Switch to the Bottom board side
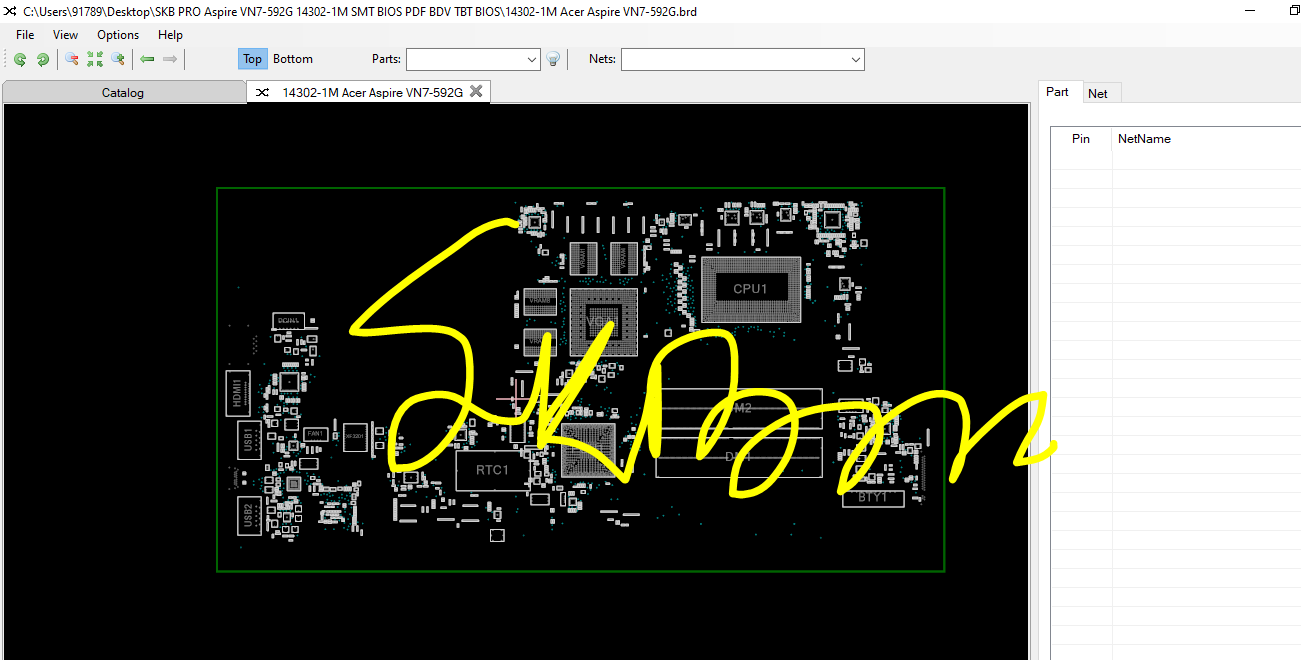The width and height of the screenshot is (1301, 660). coord(293,59)
